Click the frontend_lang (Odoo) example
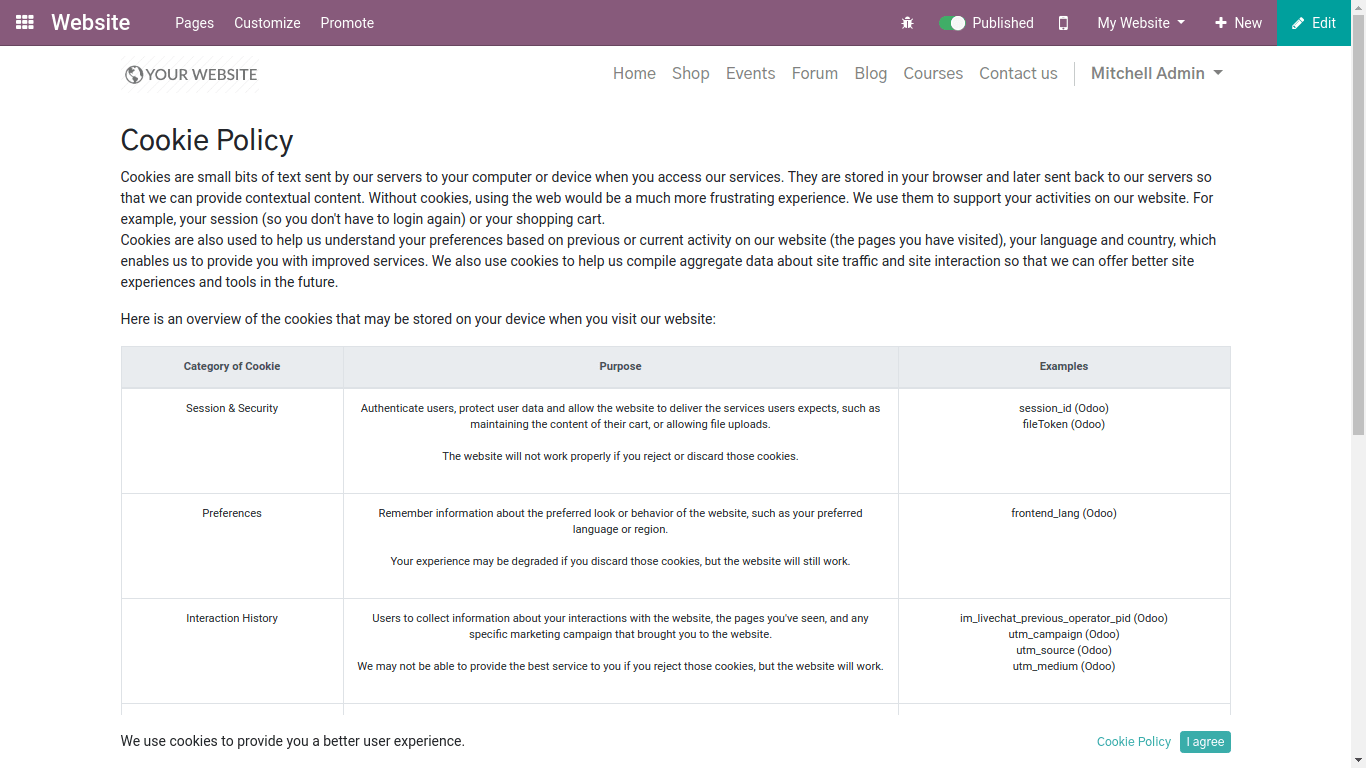 [1064, 514]
